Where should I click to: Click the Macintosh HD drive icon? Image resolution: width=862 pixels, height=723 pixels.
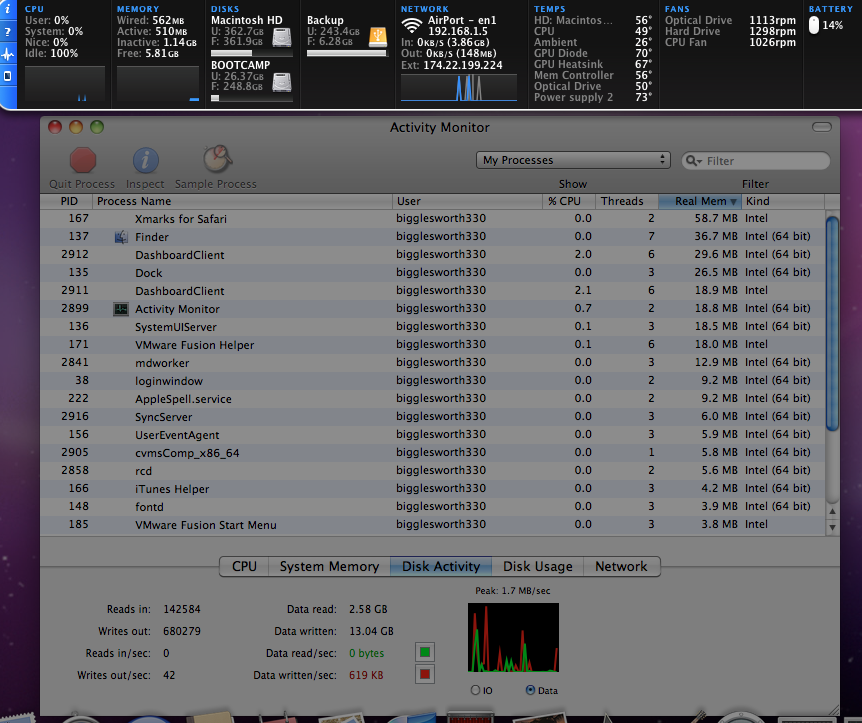[282, 37]
